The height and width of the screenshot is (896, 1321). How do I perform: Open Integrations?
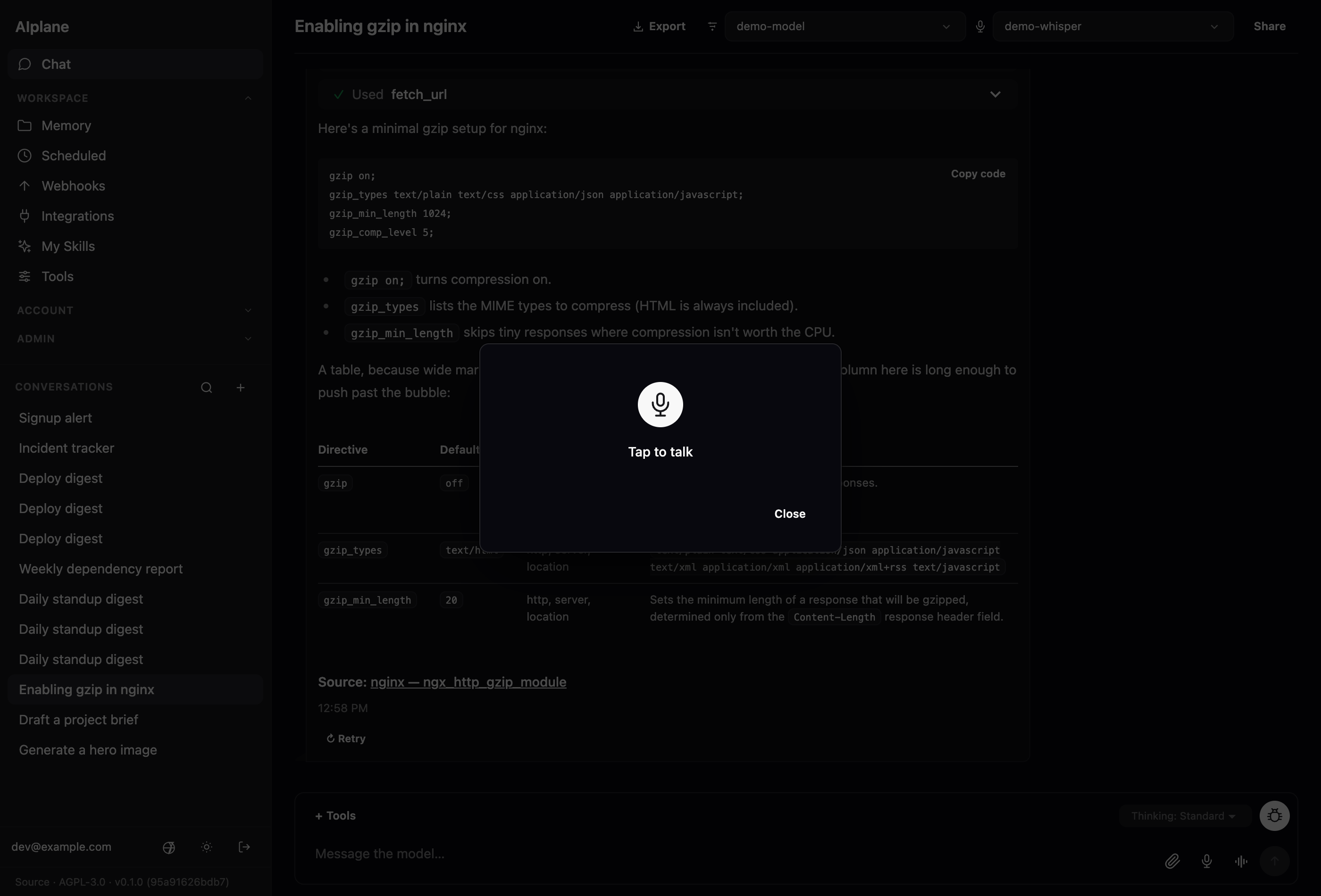click(135, 216)
